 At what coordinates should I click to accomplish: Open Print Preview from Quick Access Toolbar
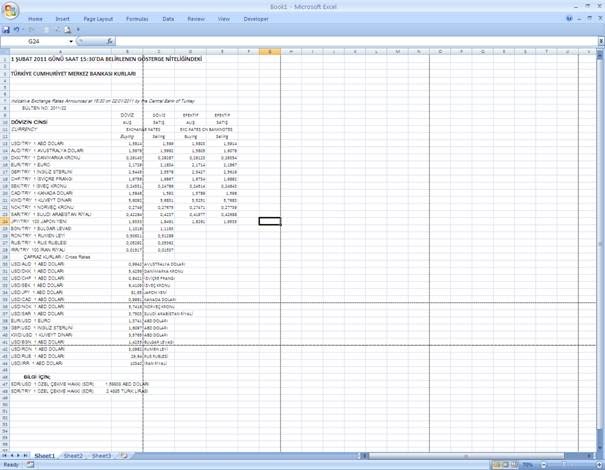68,30
